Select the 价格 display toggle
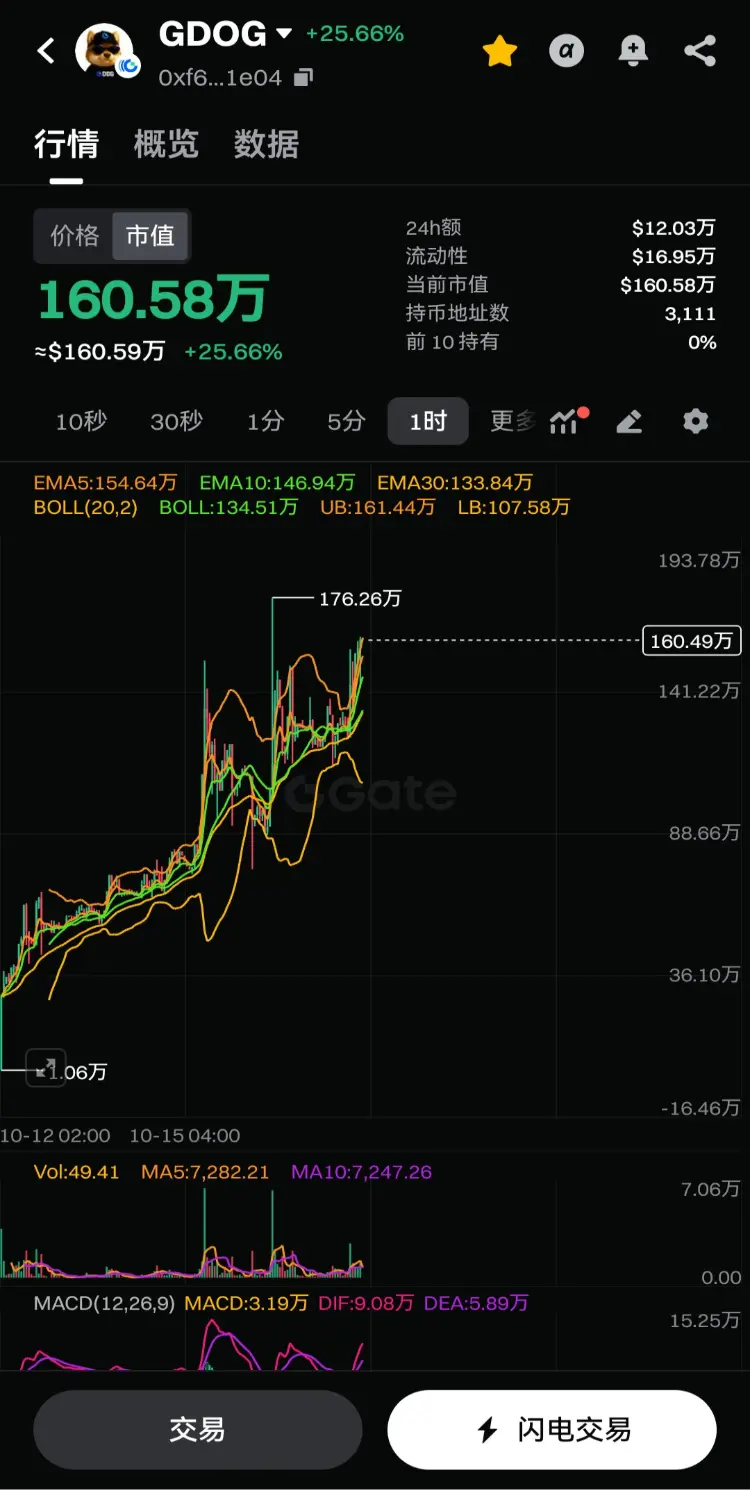 (75, 236)
